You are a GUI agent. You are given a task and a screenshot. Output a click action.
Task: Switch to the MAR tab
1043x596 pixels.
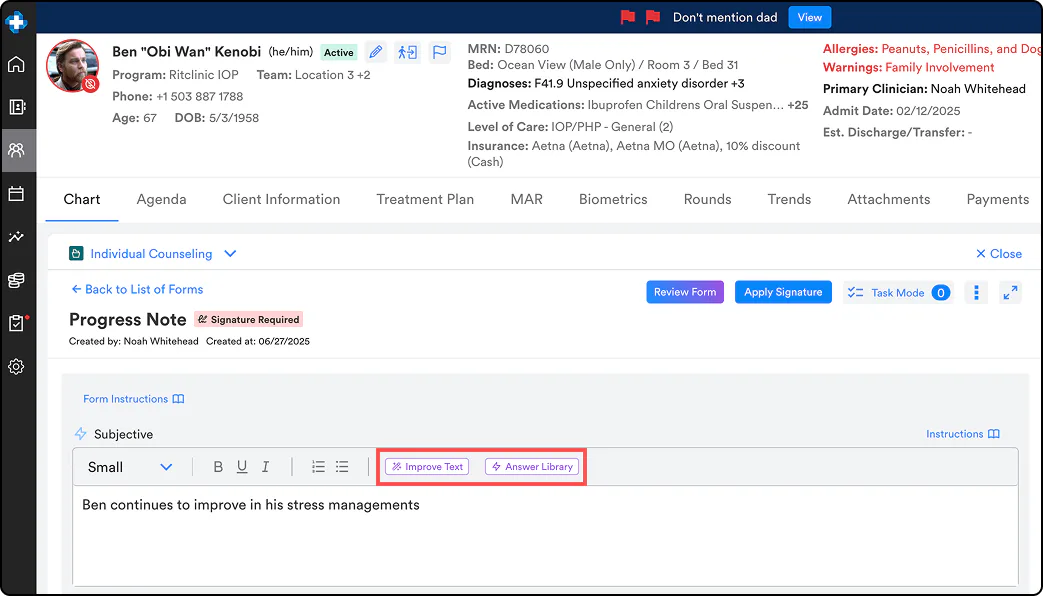[527, 200]
